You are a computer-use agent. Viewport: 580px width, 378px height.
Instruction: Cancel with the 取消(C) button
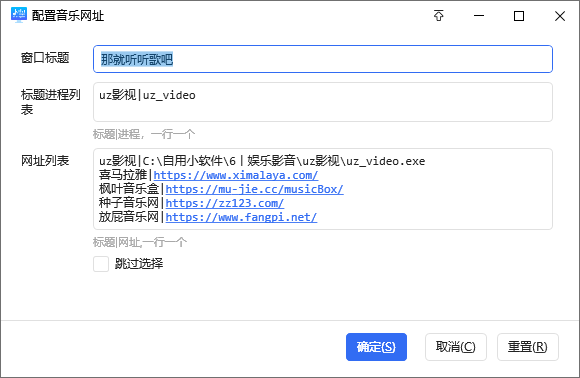pyautogui.click(x=456, y=347)
